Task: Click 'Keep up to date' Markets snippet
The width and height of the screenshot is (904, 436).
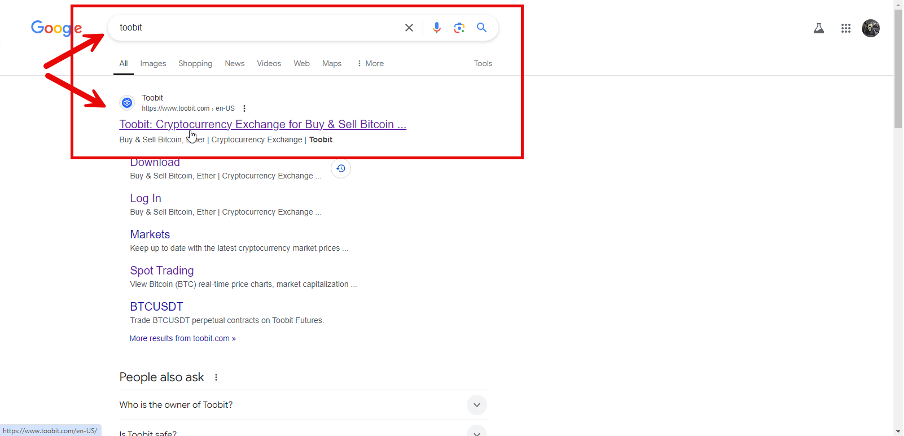Action: click(239, 249)
